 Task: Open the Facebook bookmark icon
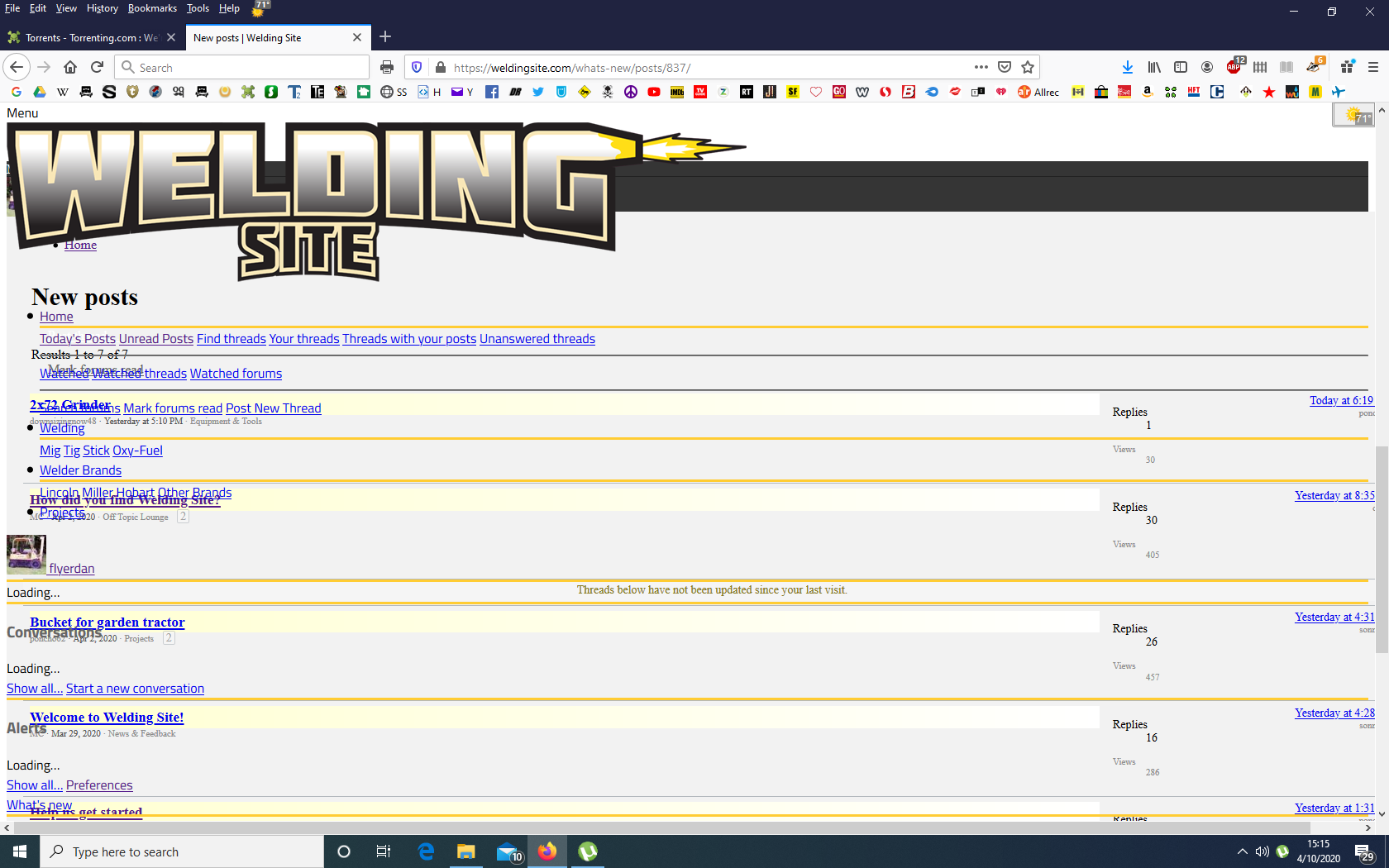pos(492,92)
